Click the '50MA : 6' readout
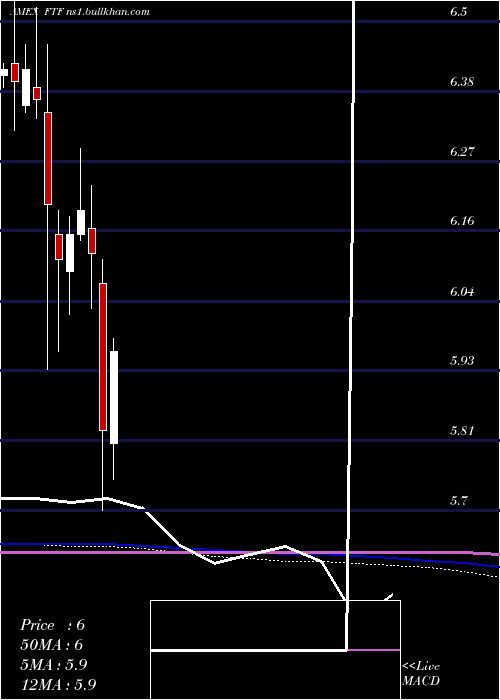This screenshot has height=700, width=500. (52, 645)
